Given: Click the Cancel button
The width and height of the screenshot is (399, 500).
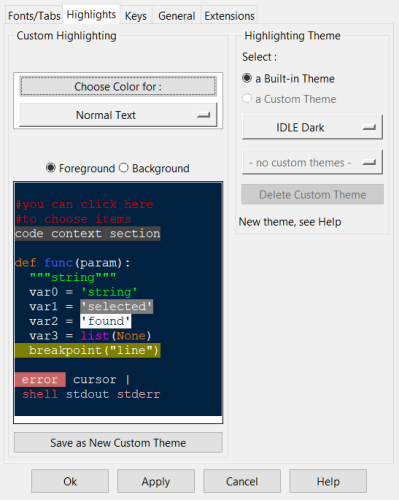Looking at the screenshot, I should [242, 481].
